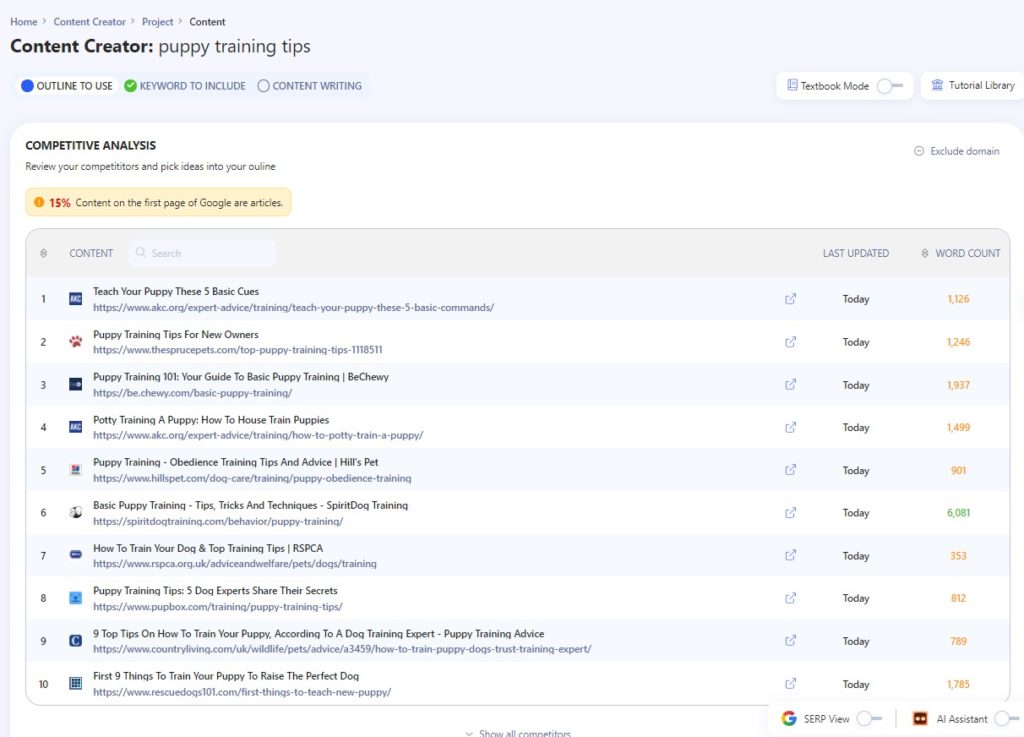
Task: Click Exclude domain button
Action: point(957,151)
